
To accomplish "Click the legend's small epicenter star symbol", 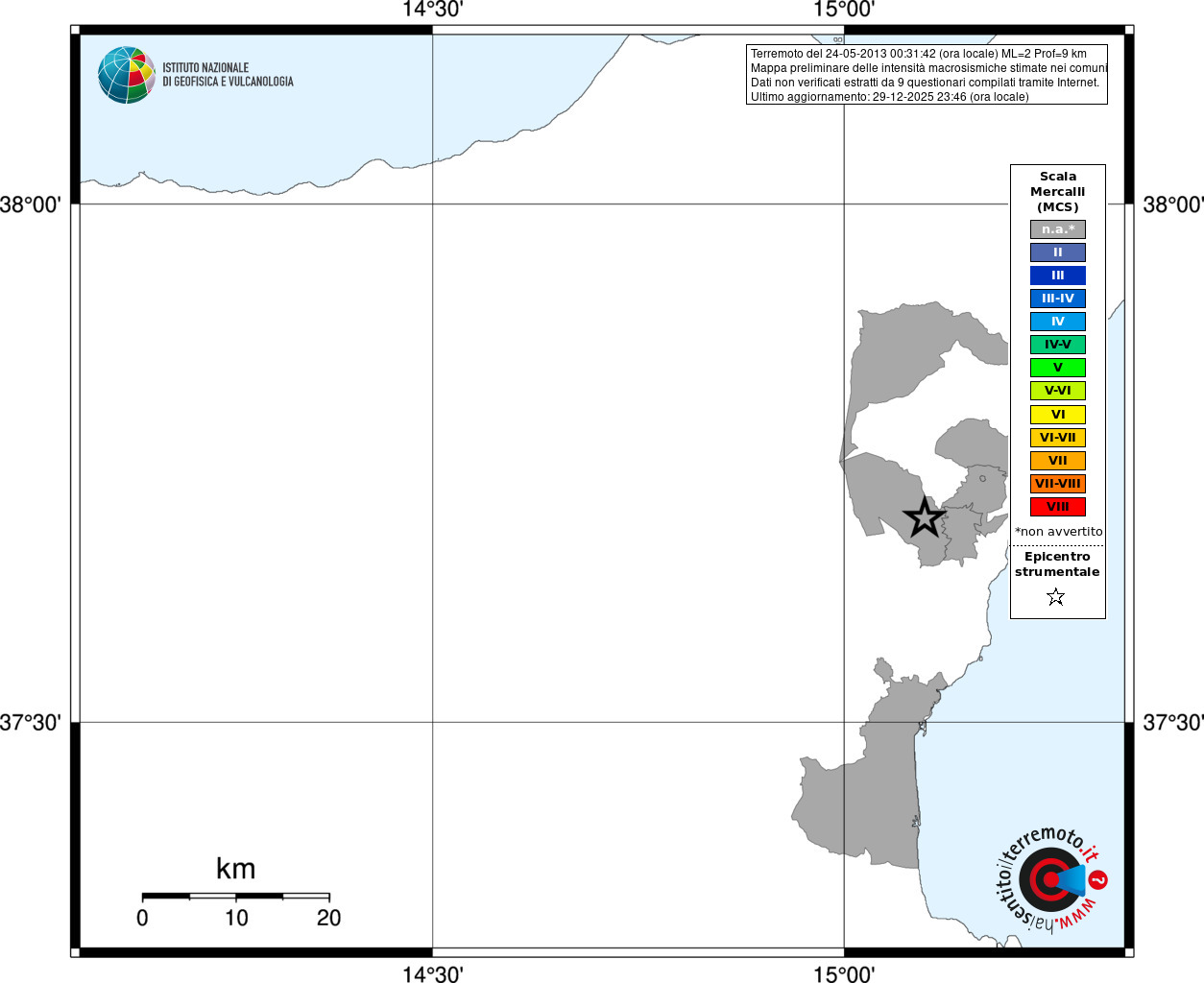I will click(1056, 597).
